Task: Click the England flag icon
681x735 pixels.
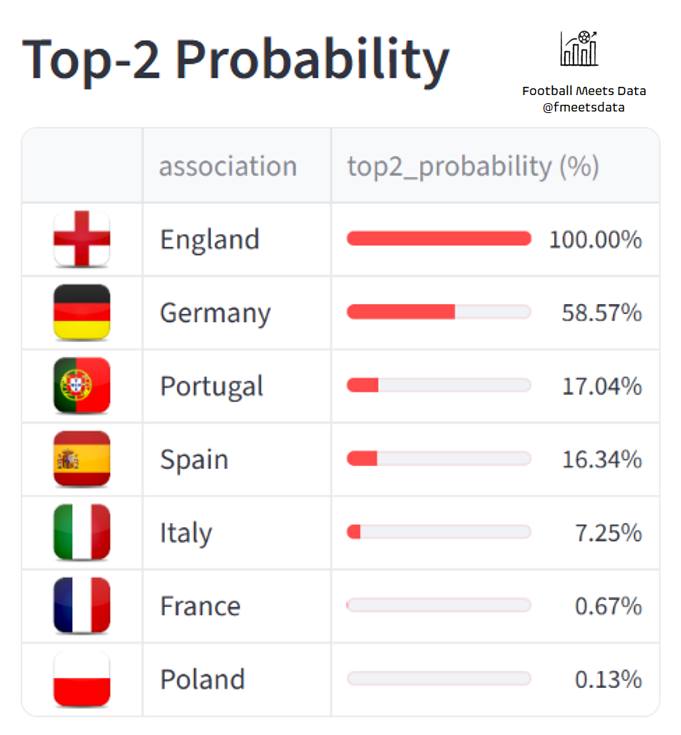Action: [x=82, y=239]
